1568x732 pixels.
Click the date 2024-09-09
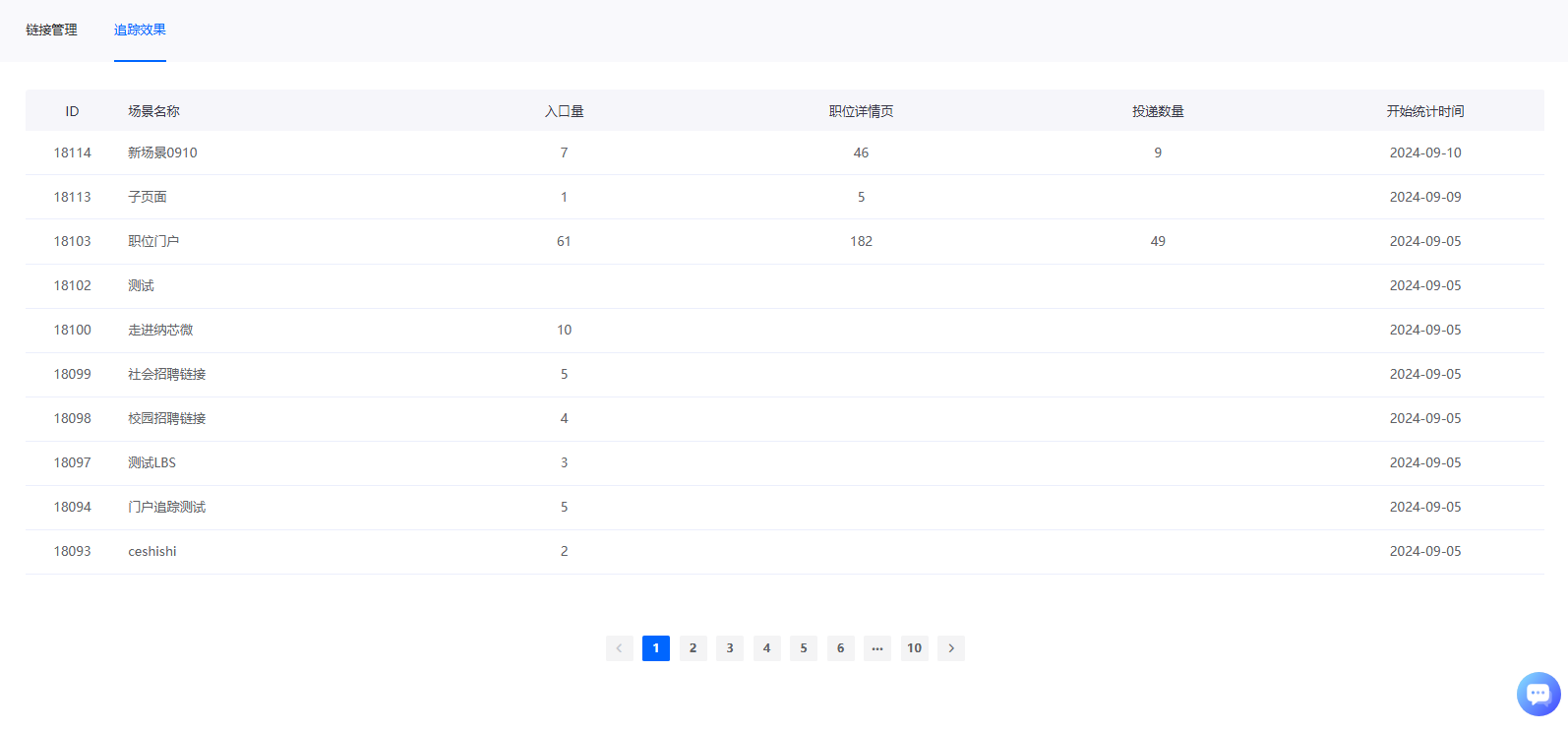click(1425, 197)
